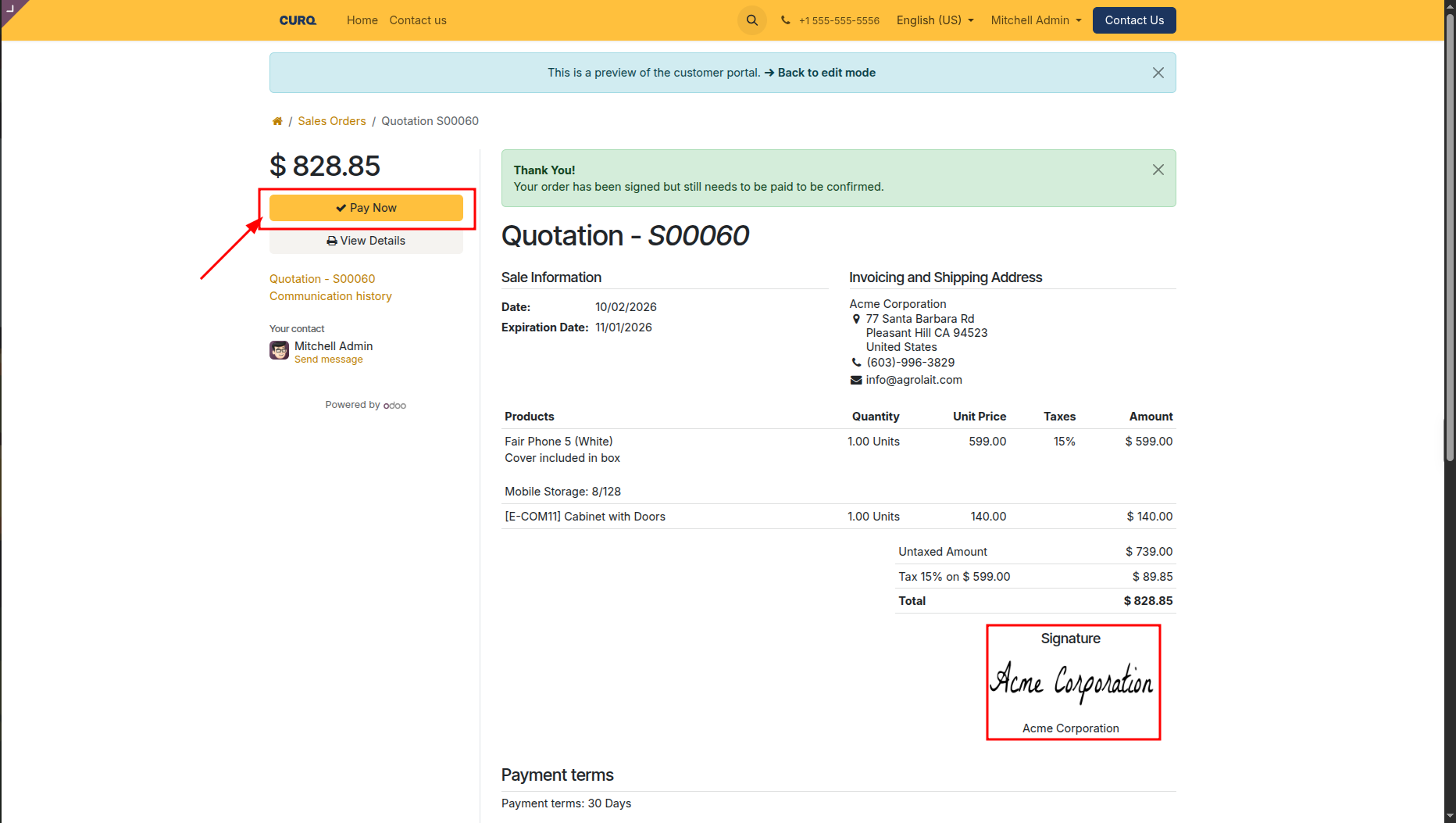Open Contact us menu item
Screen dimensions: 1456x823
(x=418, y=20)
